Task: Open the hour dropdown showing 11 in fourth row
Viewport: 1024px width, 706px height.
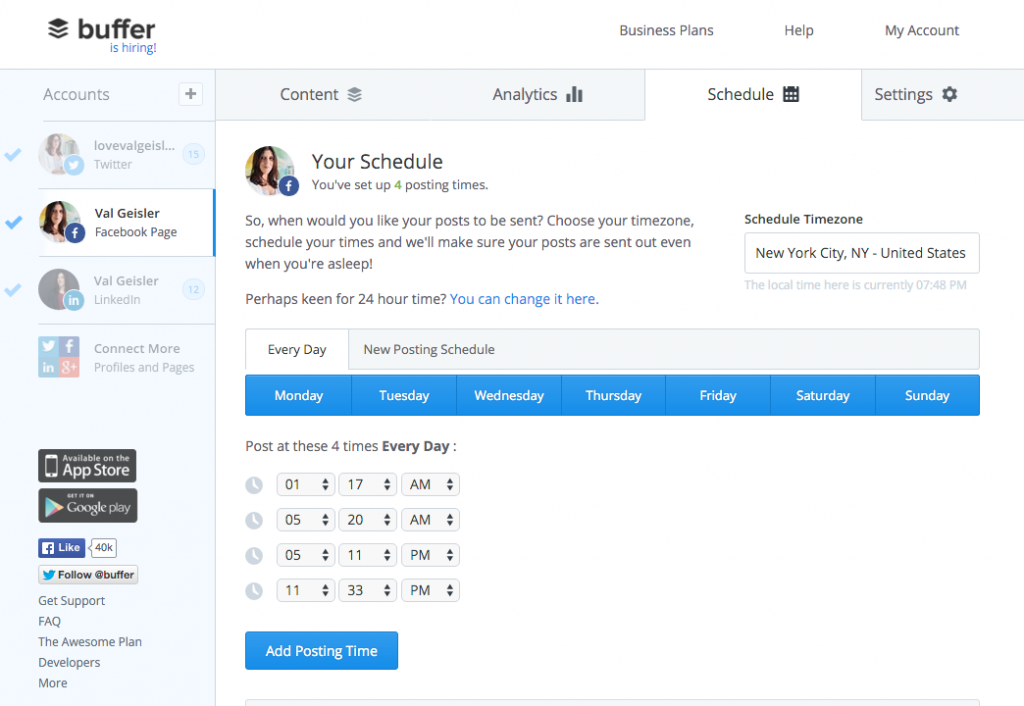Action: (x=306, y=590)
